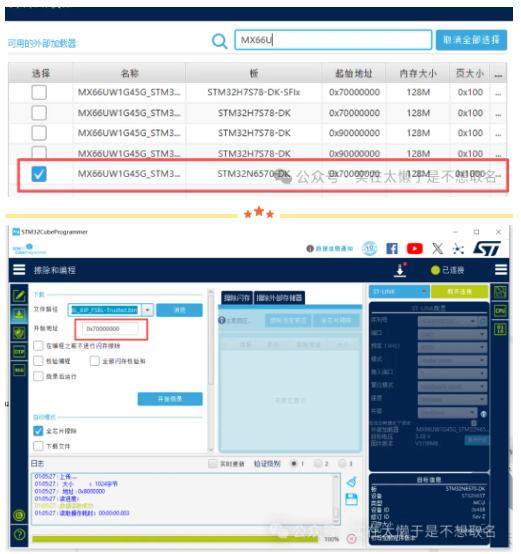The height and width of the screenshot is (554, 521).
Task: Open the X (Twitter) icon
Action: (437, 249)
